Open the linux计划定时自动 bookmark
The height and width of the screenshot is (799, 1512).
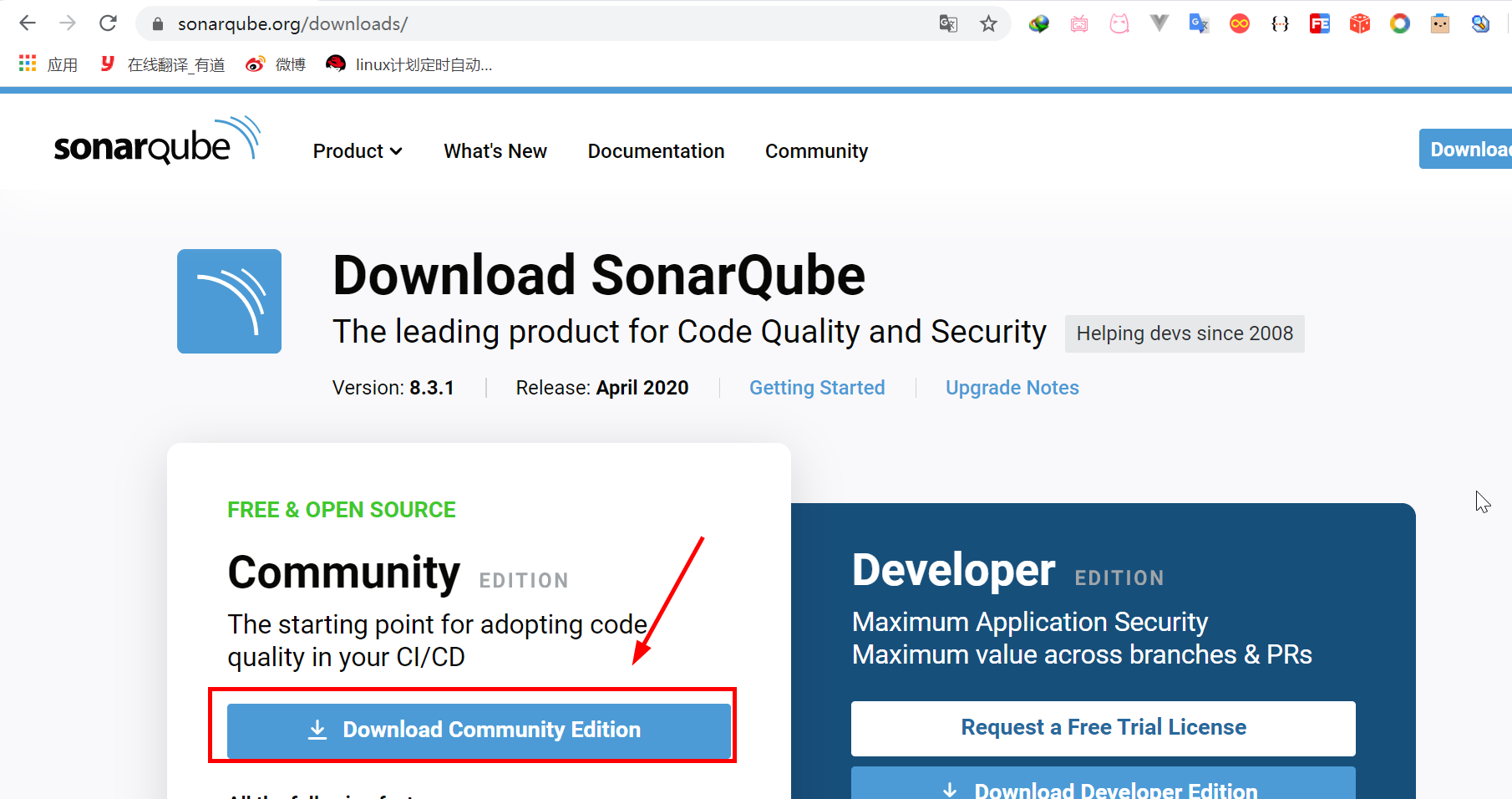409,64
